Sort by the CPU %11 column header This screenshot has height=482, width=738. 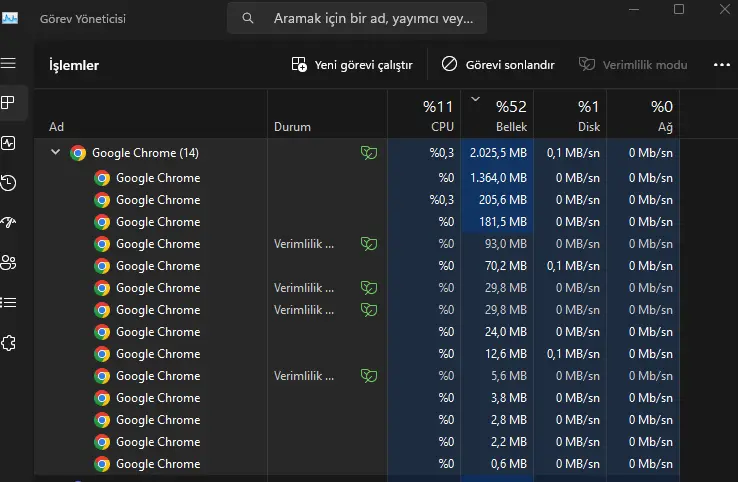click(x=424, y=114)
